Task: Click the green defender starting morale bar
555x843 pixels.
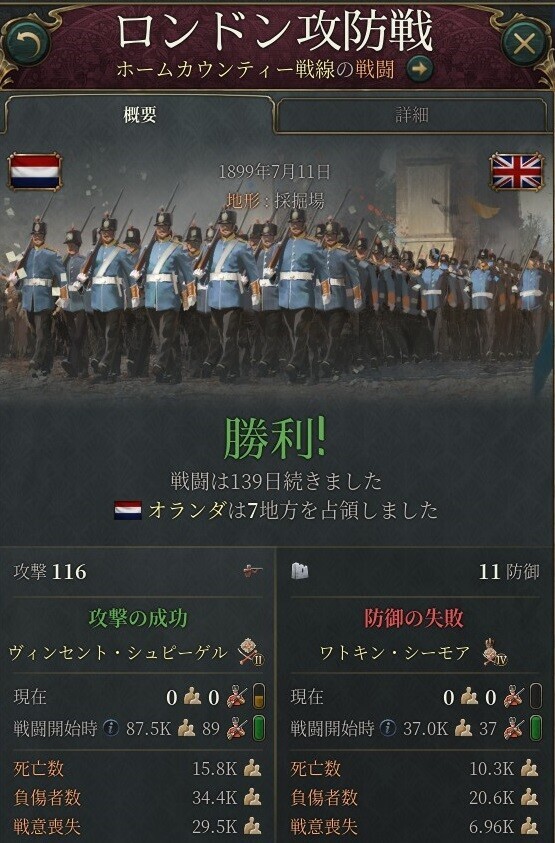Action: tap(536, 728)
